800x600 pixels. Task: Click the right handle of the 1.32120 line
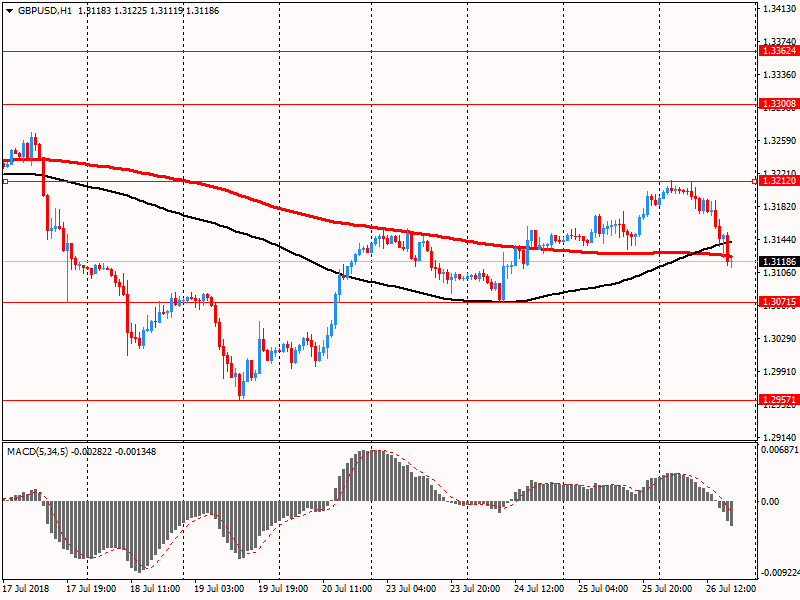755,181
